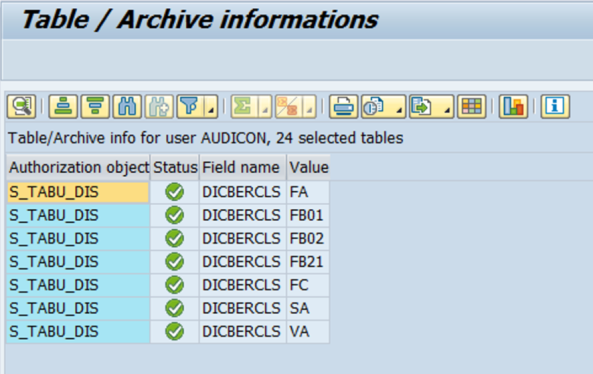This screenshot has width=593, height=374.
Task: Print the list with printer icon
Action: pos(343,106)
